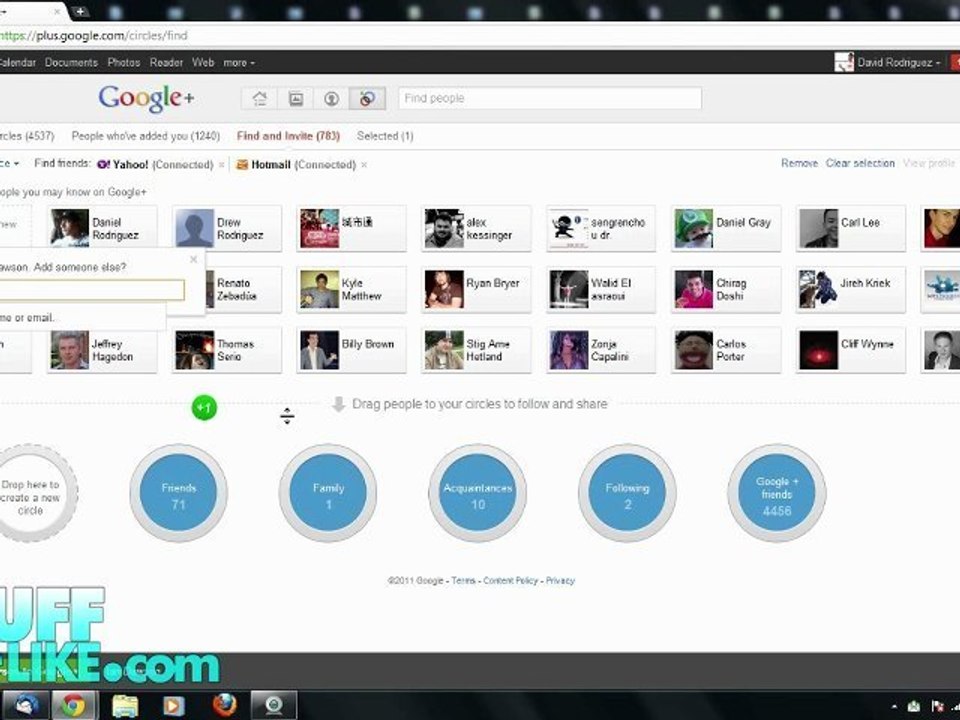Click the Hotmail find friends icon
Image resolution: width=960 pixels, height=720 pixels.
click(x=242, y=164)
